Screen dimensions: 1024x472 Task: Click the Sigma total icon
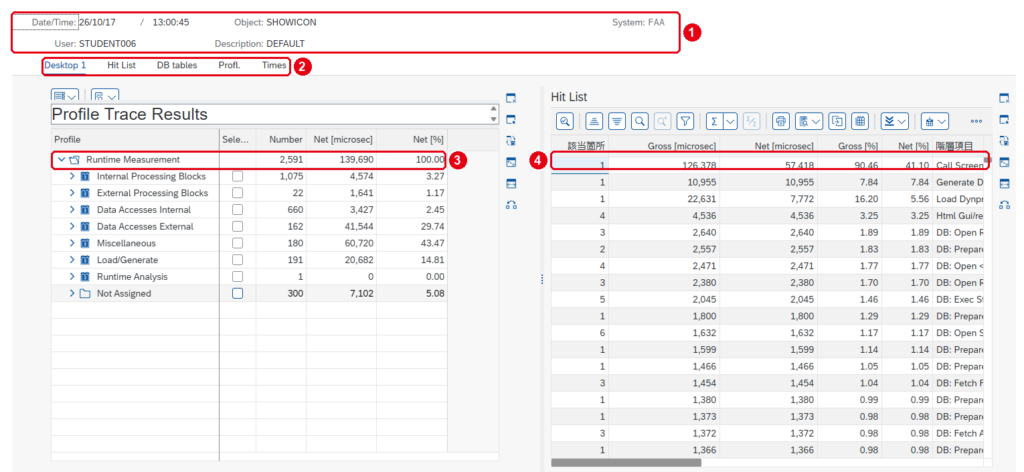click(714, 121)
